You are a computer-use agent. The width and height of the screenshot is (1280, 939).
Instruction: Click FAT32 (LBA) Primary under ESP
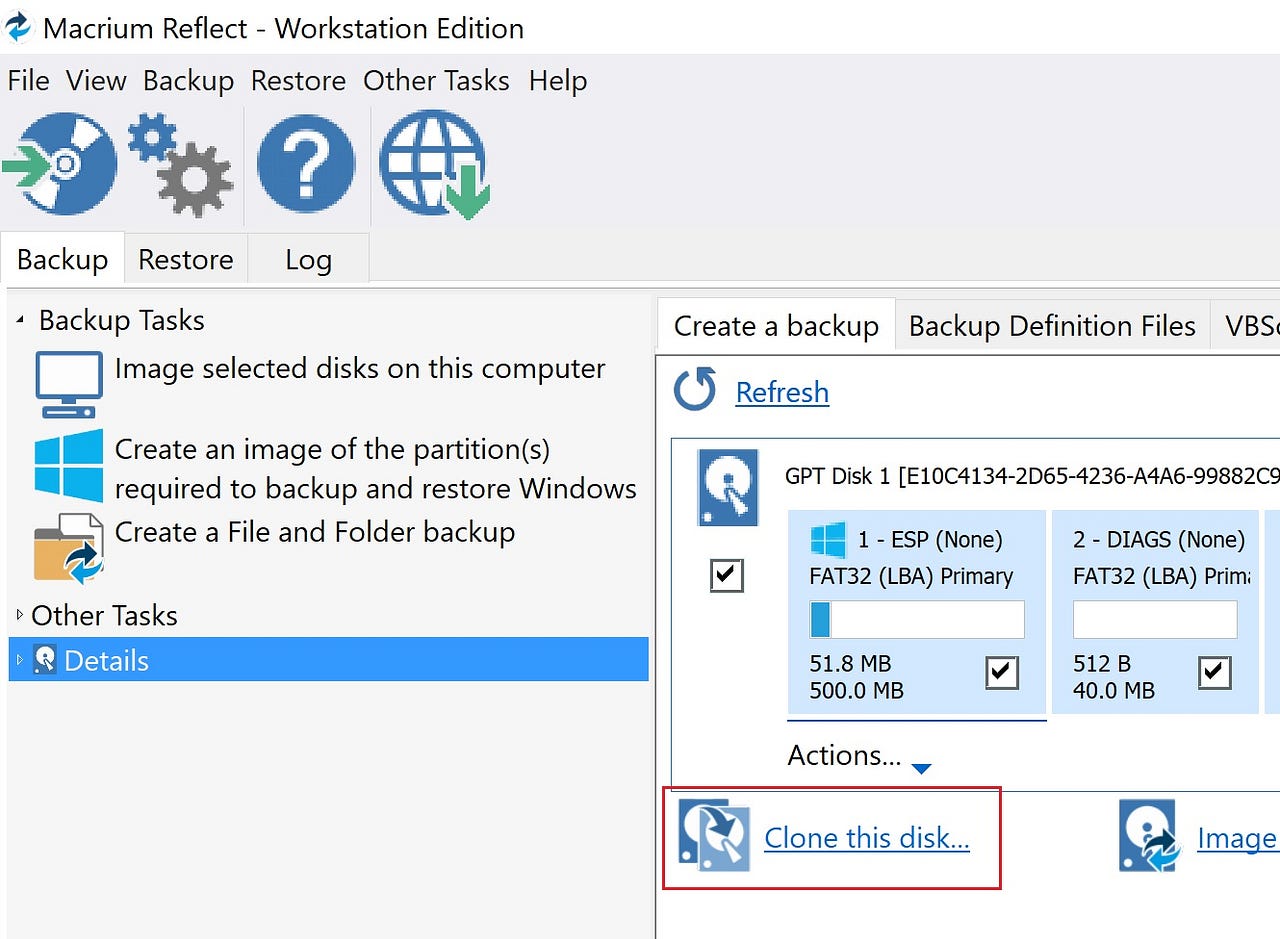pos(911,576)
